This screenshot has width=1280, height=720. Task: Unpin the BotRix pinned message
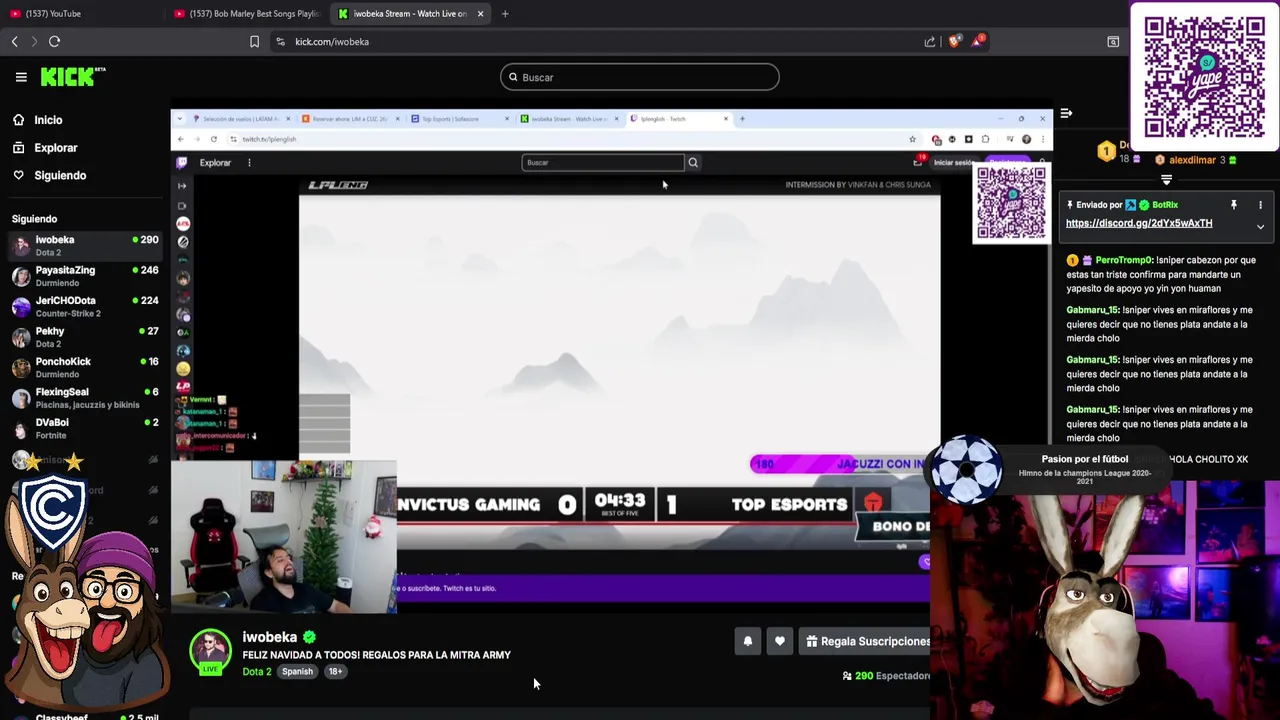1233,205
